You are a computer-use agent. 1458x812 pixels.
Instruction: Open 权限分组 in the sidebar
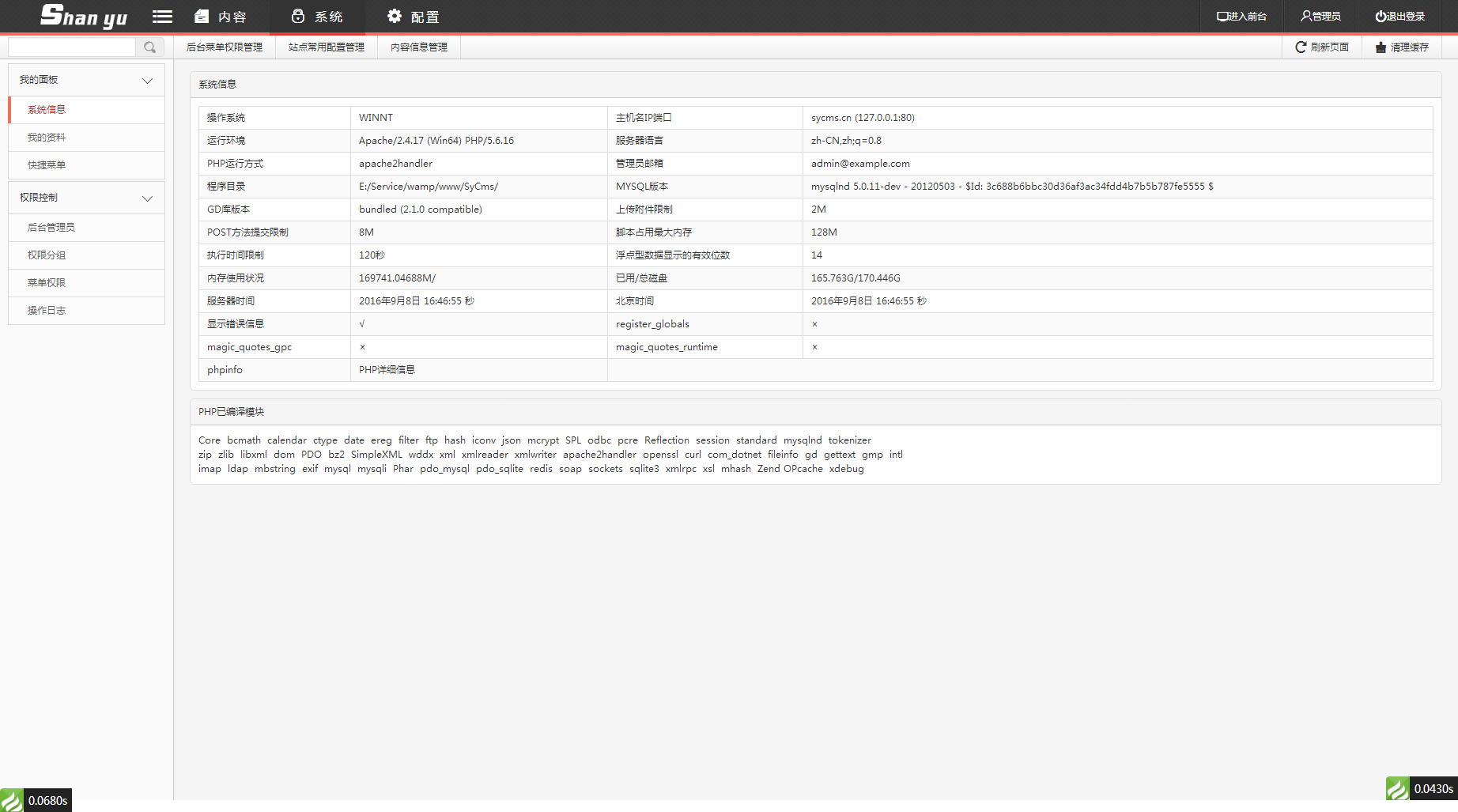click(x=87, y=255)
